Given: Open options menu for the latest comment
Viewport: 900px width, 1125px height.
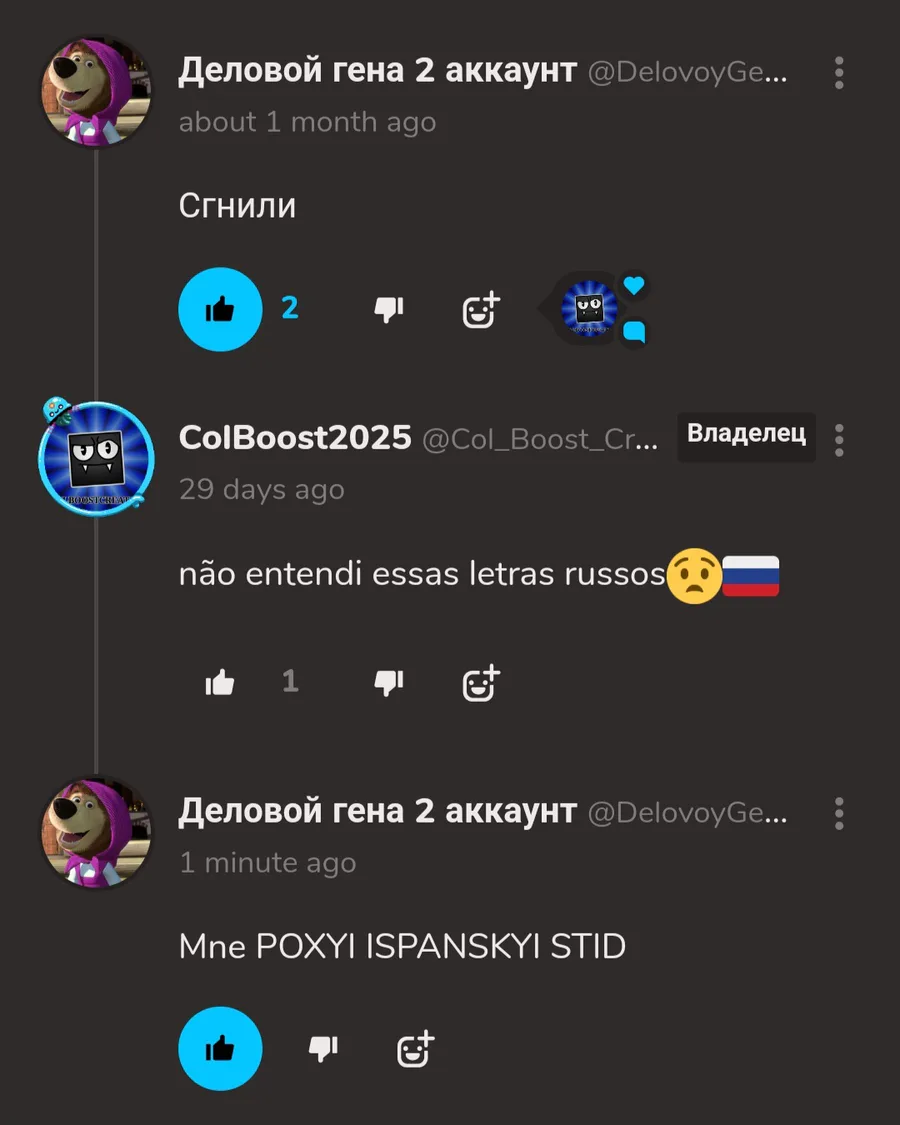Looking at the screenshot, I should click(x=838, y=814).
